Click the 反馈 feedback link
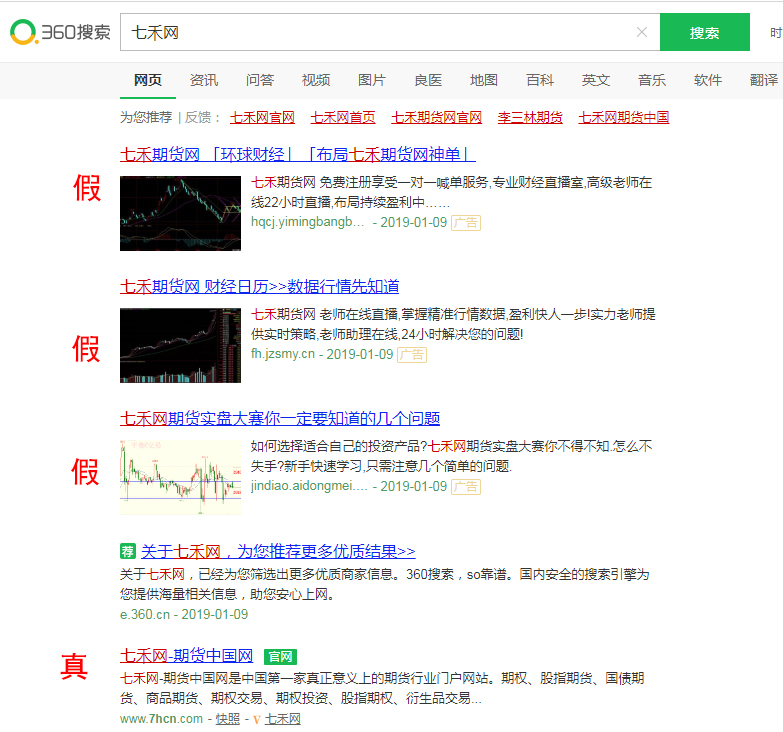The width and height of the screenshot is (783, 732). [198, 117]
